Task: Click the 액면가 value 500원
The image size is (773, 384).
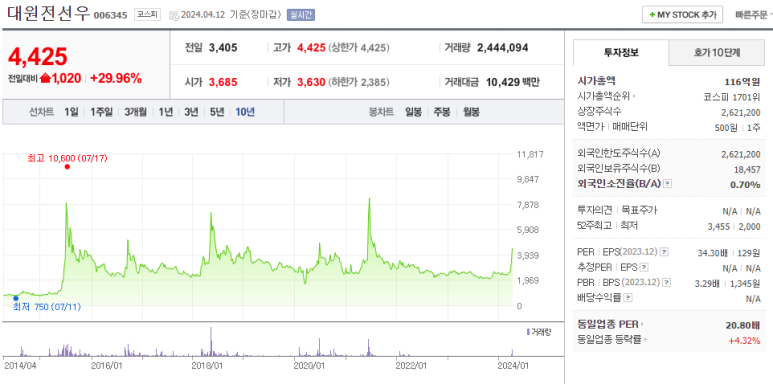Action: pyautogui.click(x=726, y=128)
